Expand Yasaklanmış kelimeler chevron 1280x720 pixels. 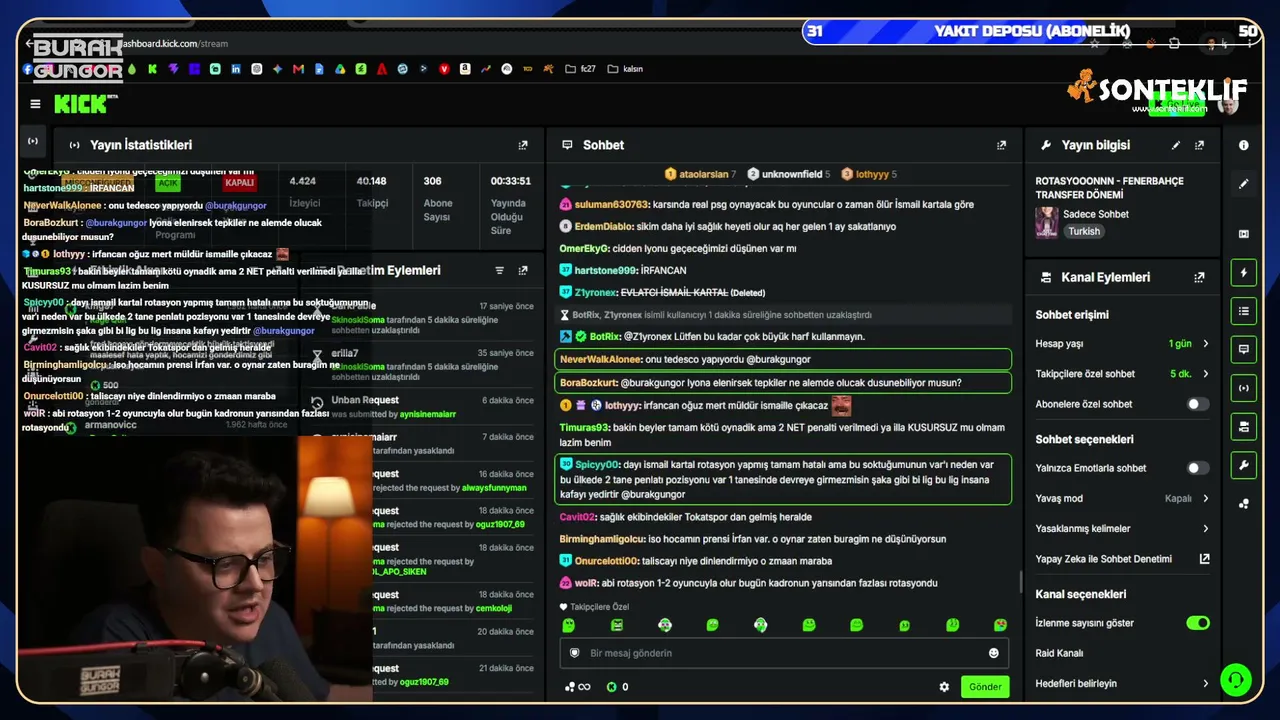[x=1205, y=529]
